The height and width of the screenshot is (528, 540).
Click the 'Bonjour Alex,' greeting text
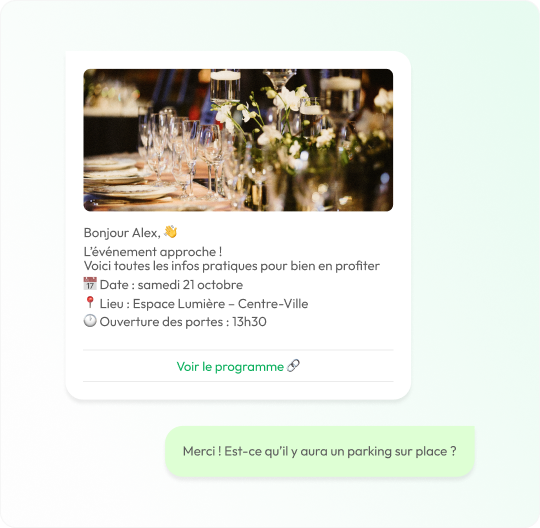[122, 233]
